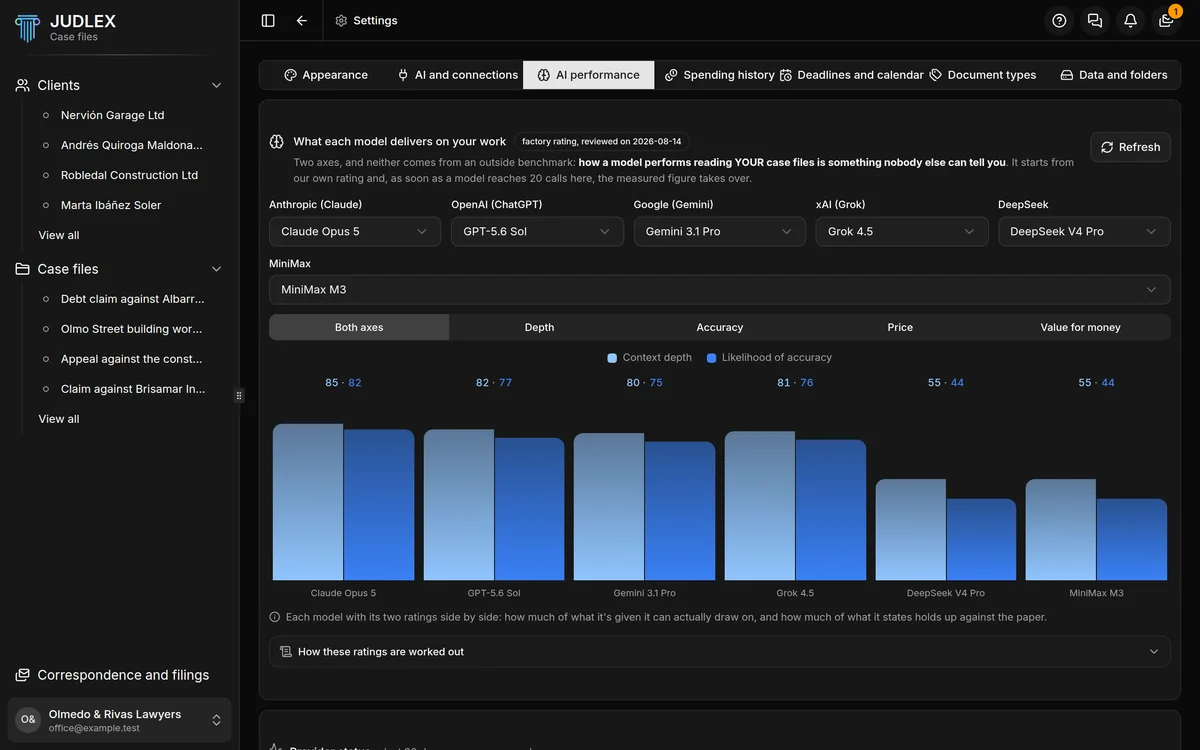
Task: Open the notifications bell icon
Action: pos(1130,20)
